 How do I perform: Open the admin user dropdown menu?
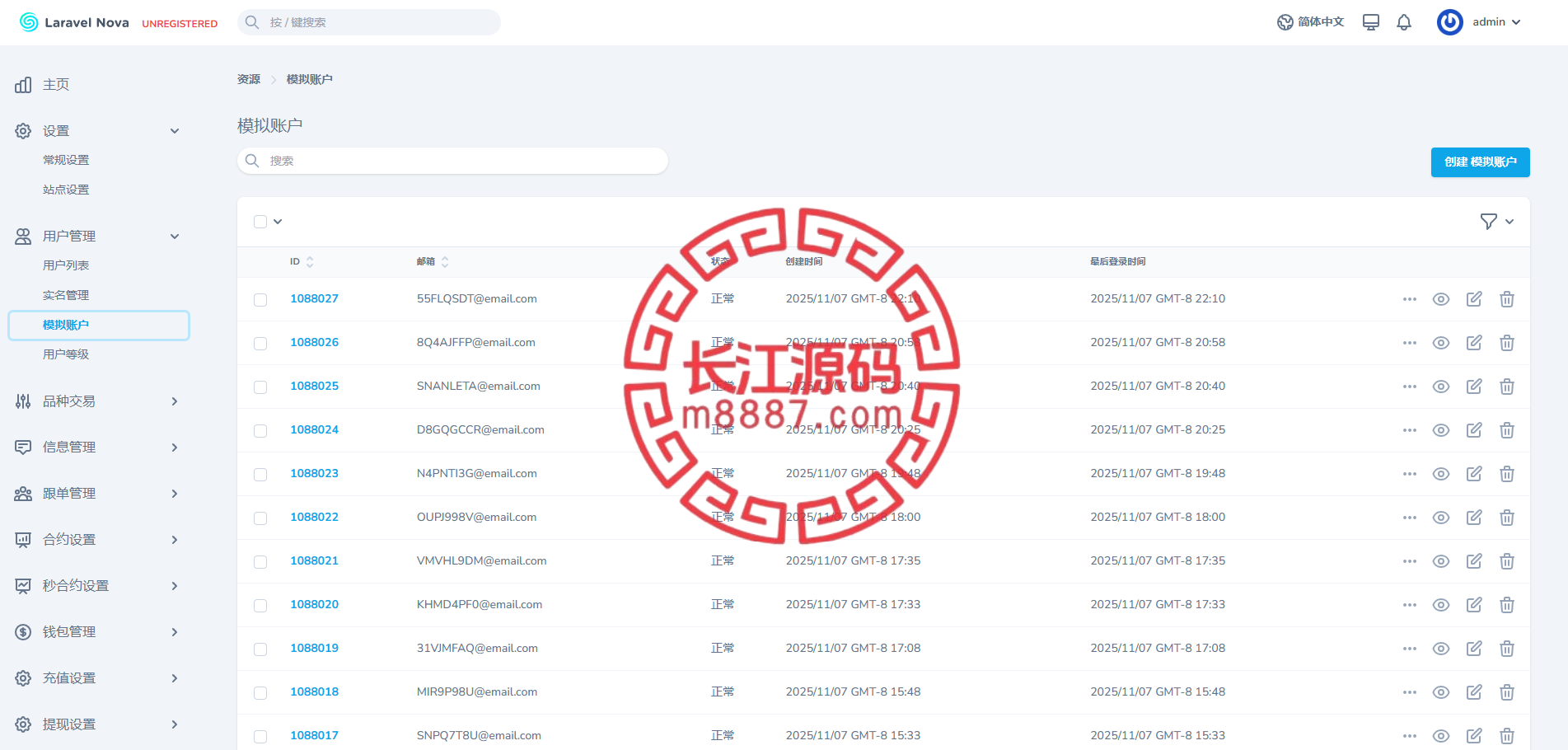1479,22
